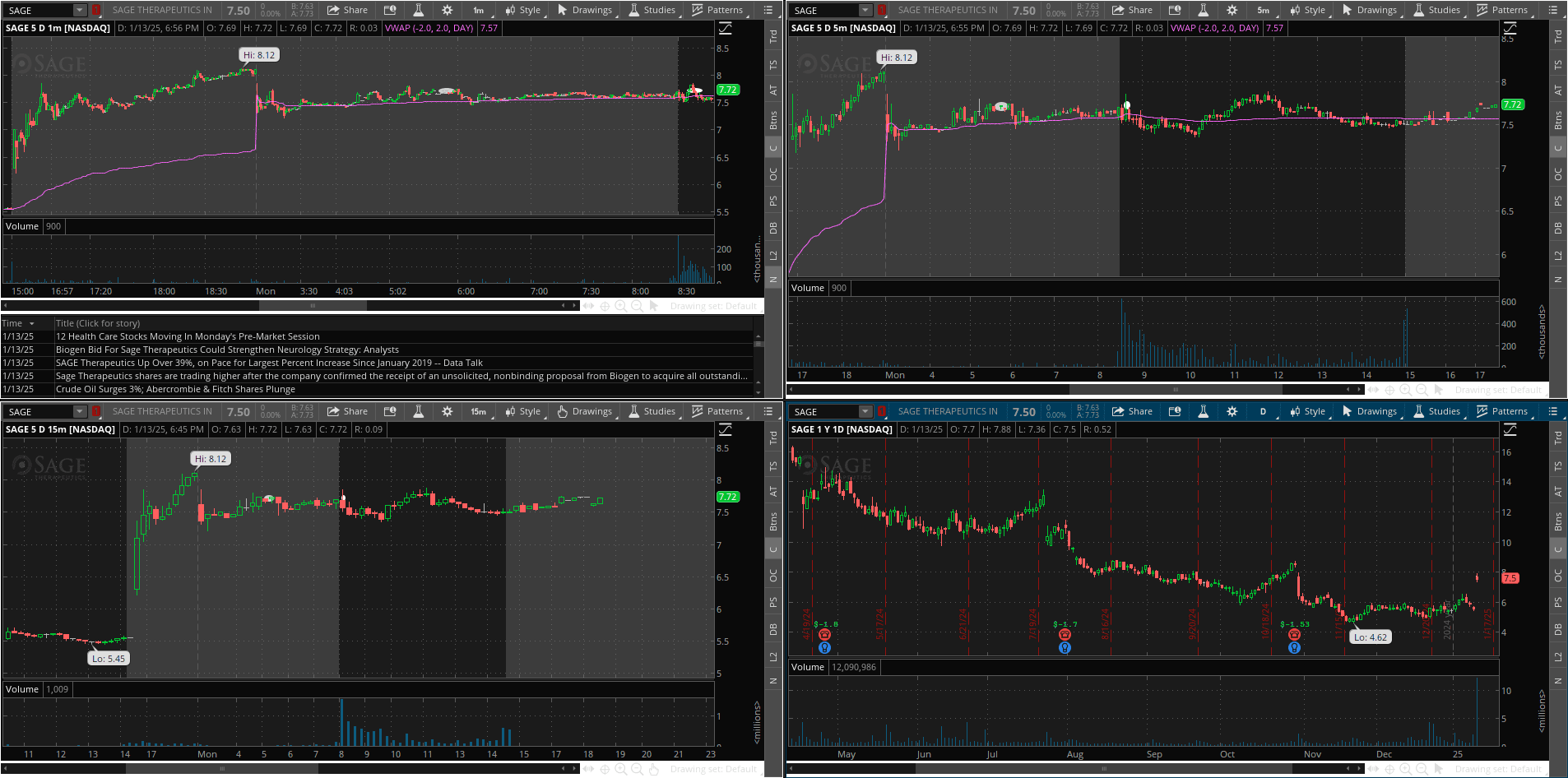
Task: Toggle the Btns side panel on 5m chart
Action: point(1558,121)
